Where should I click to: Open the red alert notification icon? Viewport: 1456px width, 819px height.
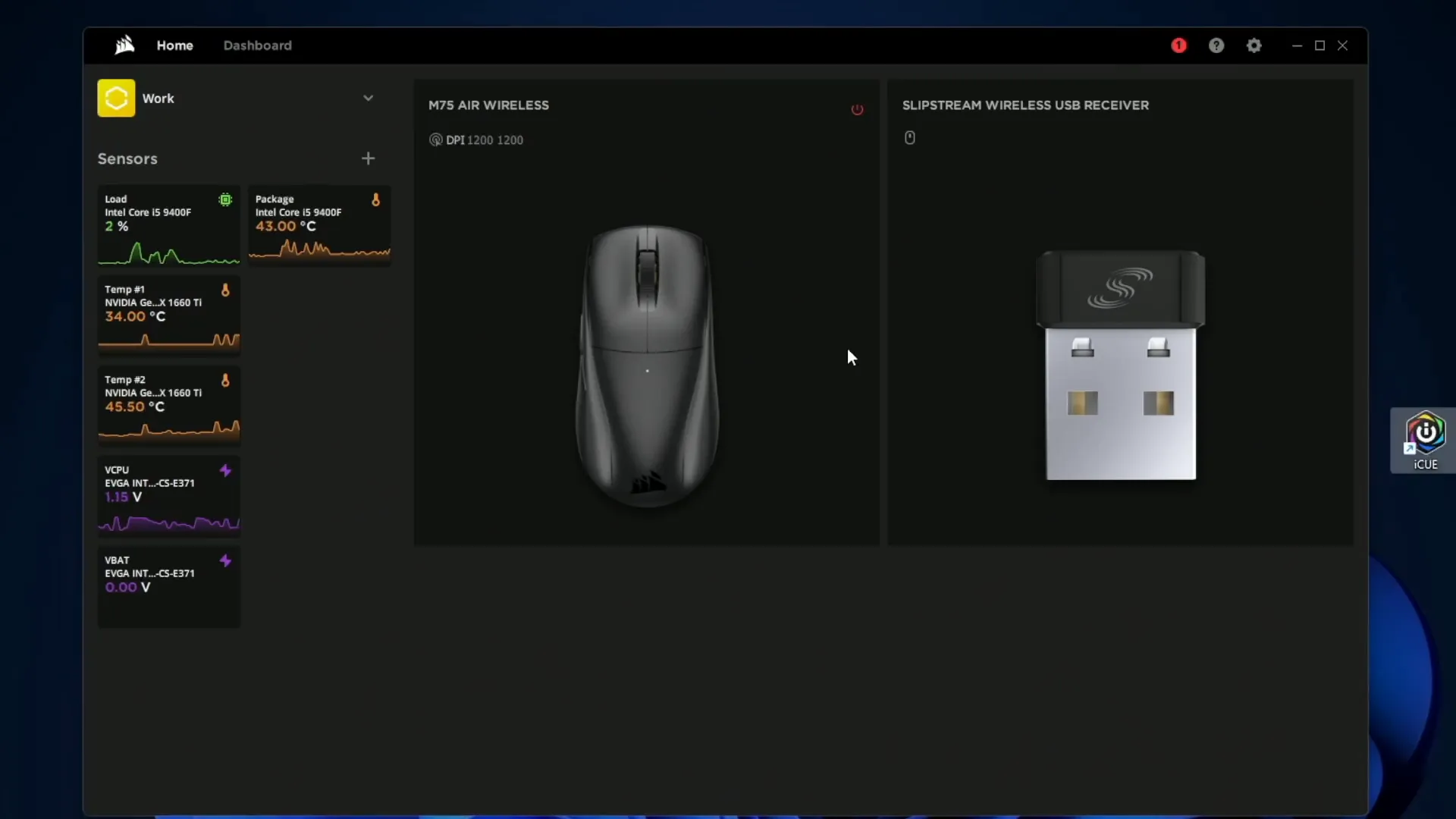[1178, 45]
